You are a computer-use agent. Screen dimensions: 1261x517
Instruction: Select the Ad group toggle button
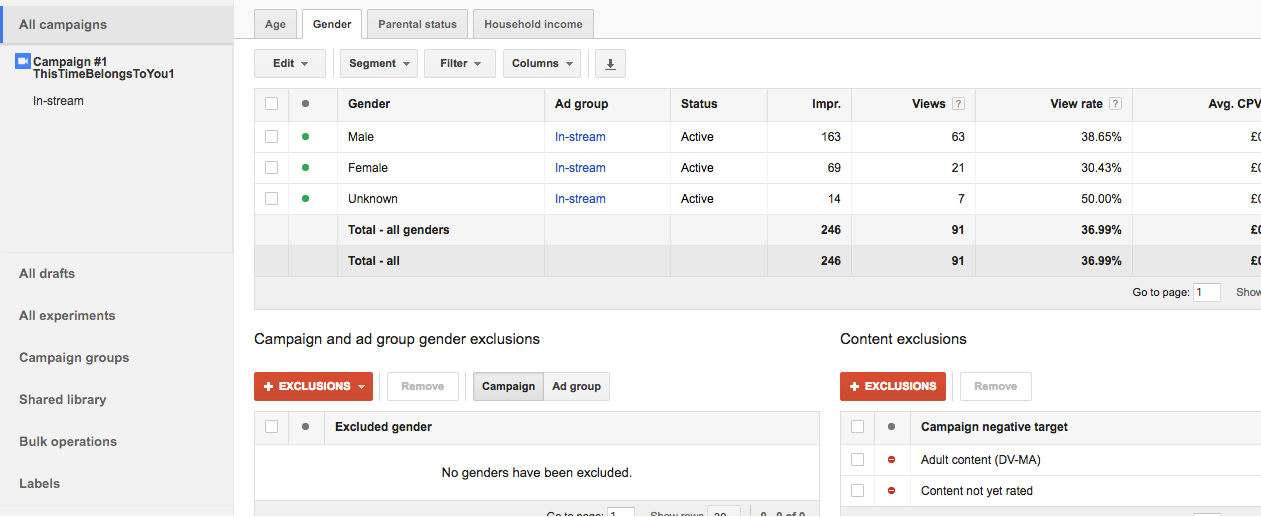click(576, 386)
